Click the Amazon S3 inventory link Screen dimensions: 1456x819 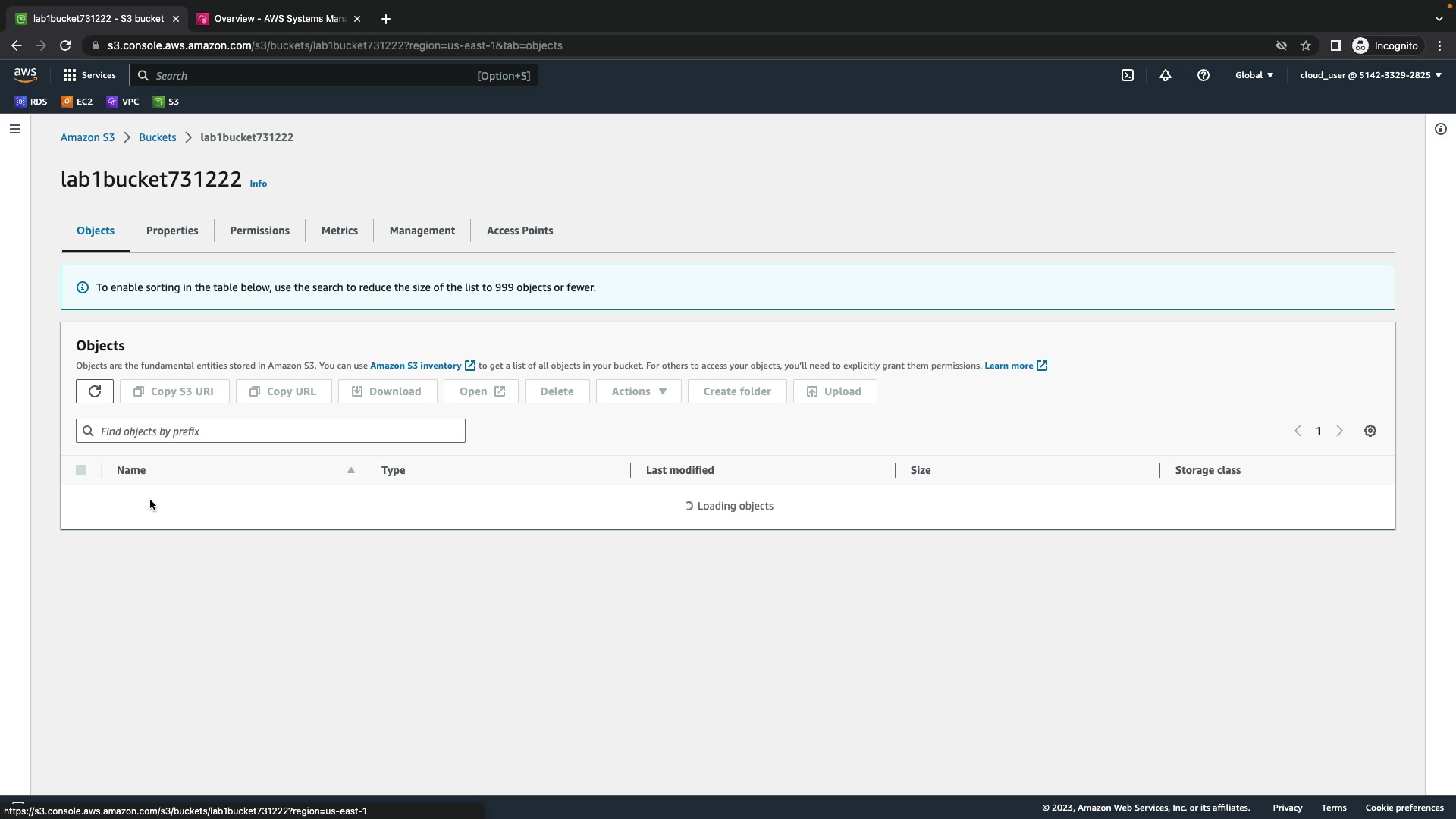[416, 366]
